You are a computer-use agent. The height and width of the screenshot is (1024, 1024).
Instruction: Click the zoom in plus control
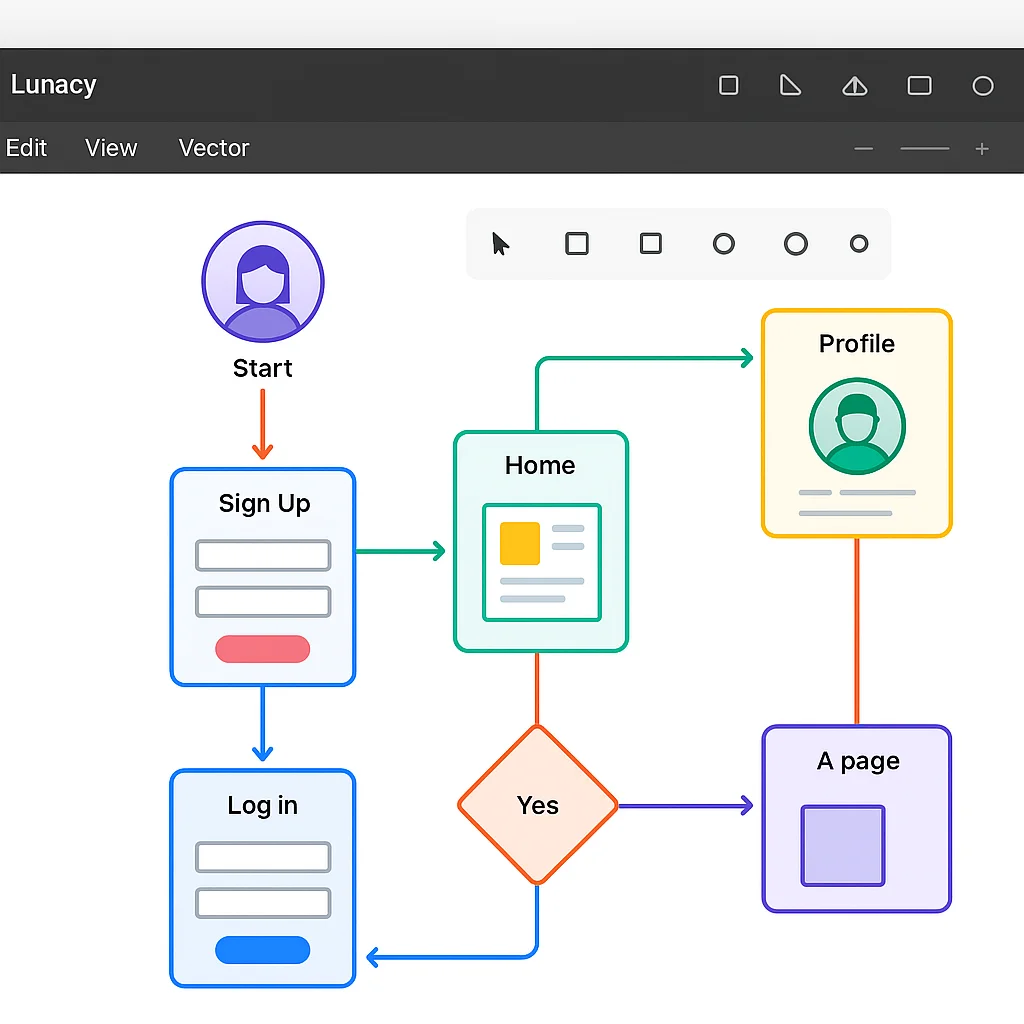click(982, 148)
